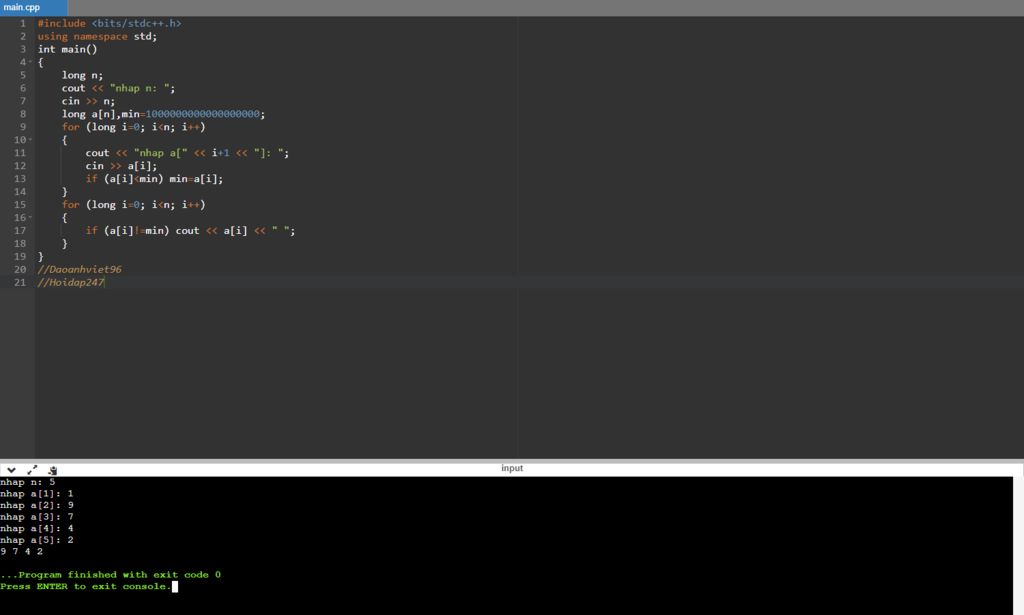Fold the for-loop block at line 10
The height and width of the screenshot is (615, 1024).
click(x=29, y=140)
